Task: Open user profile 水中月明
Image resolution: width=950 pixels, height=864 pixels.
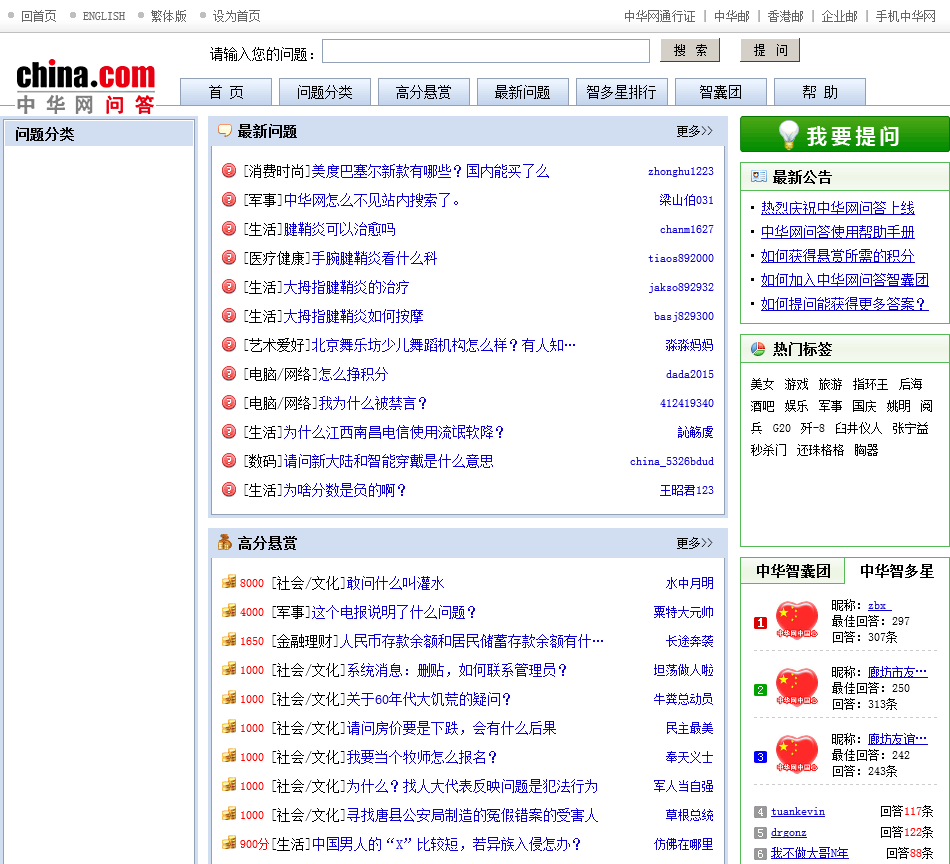Action: 689,583
